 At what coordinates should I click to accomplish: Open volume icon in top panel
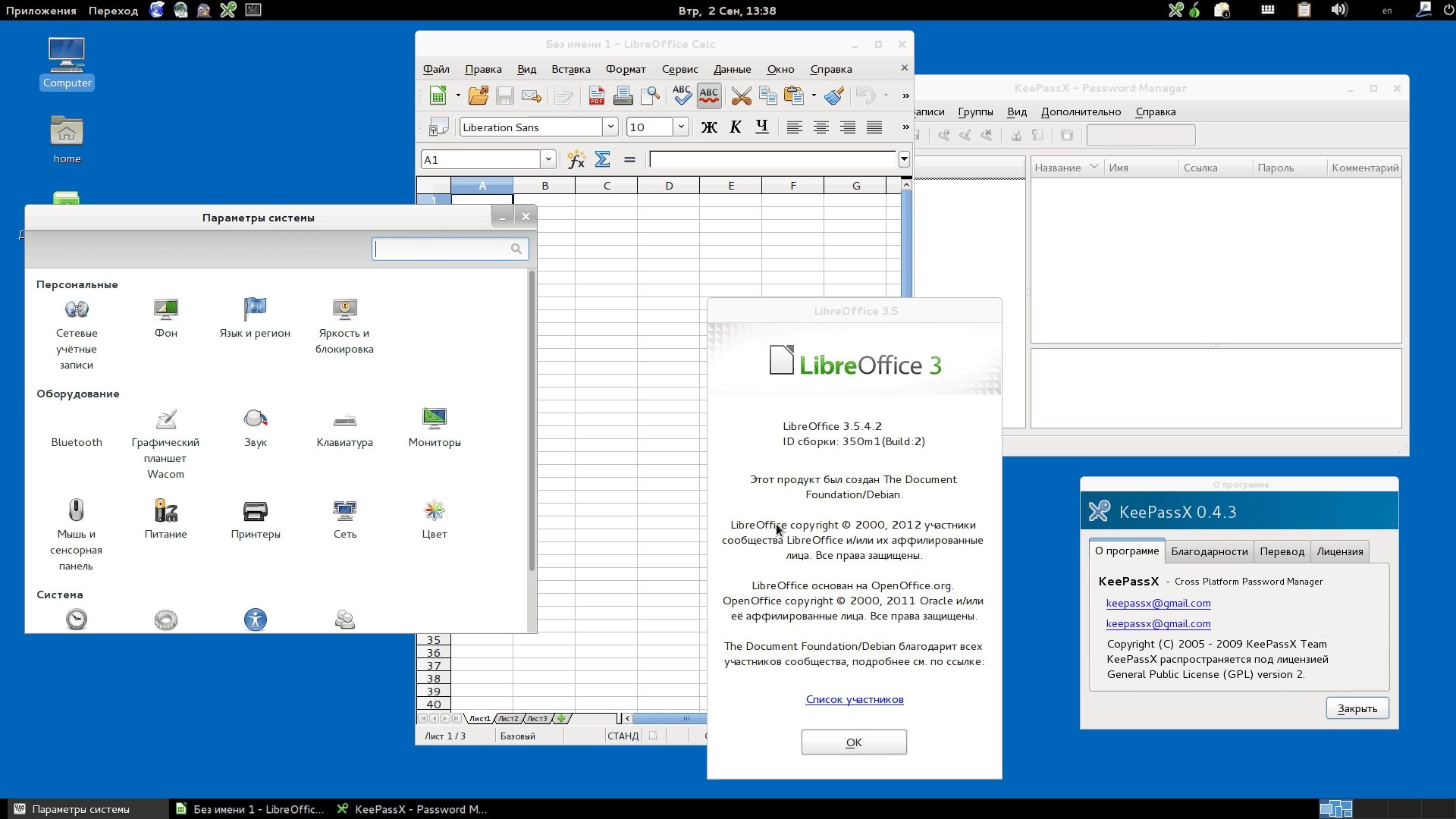click(x=1339, y=10)
